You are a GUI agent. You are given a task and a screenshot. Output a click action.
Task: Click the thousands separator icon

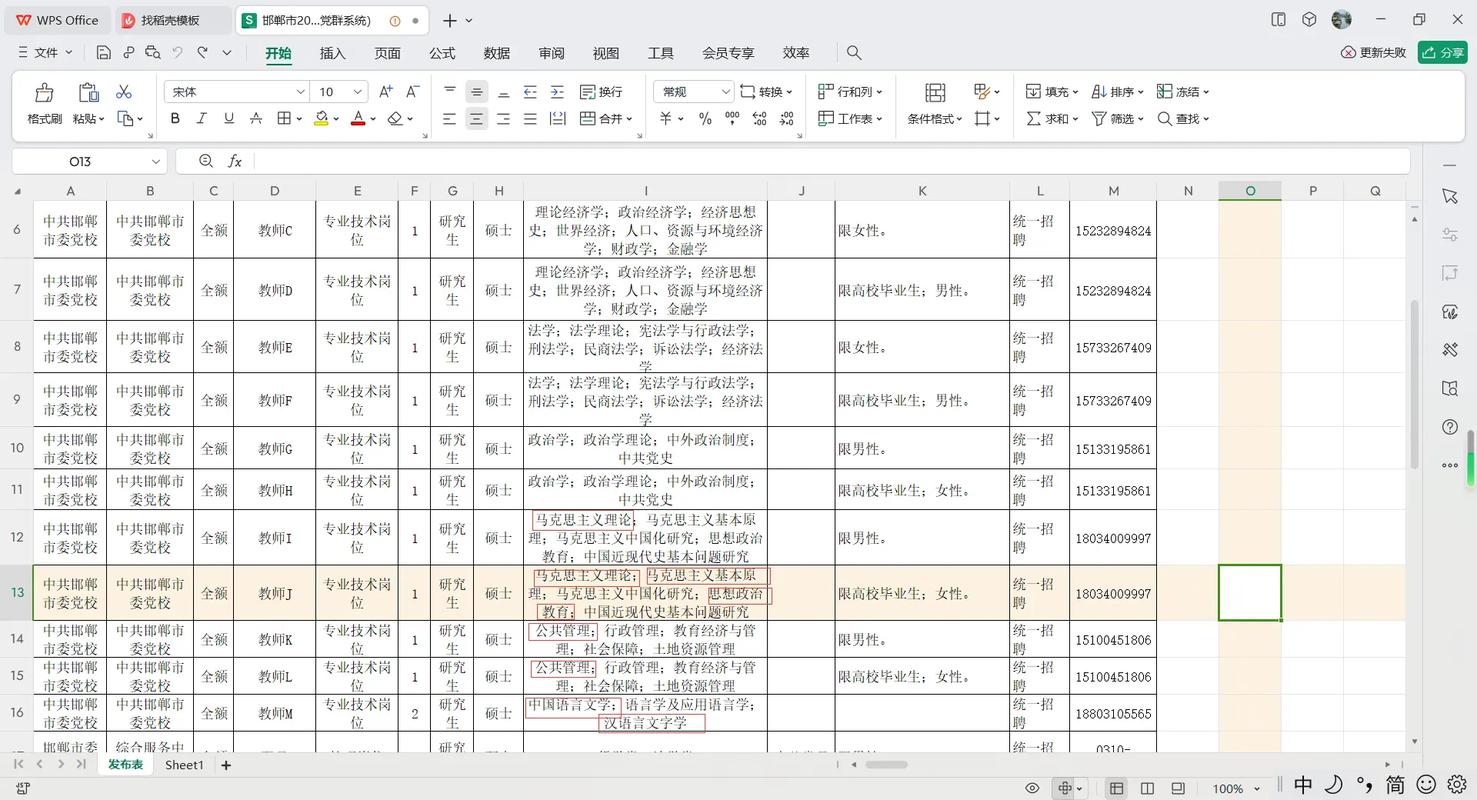[x=732, y=119]
